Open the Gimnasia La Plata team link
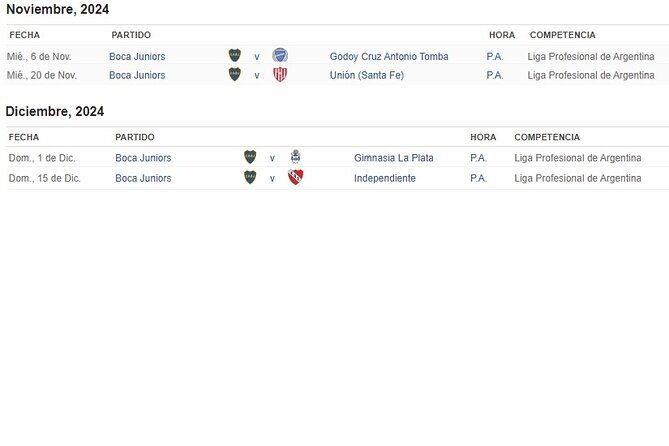669x446 pixels. 394,158
